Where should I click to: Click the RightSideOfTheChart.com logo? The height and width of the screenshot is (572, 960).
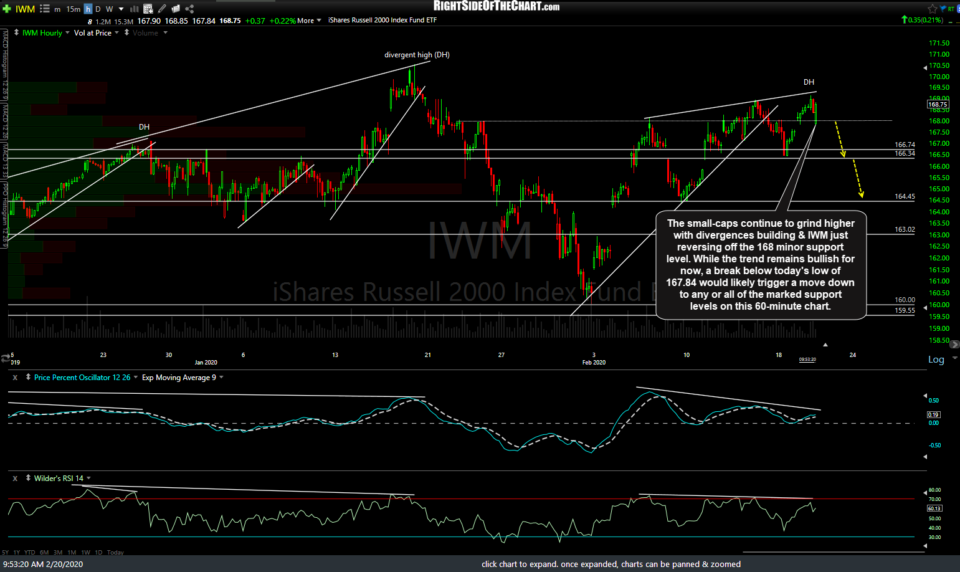[x=497, y=6]
